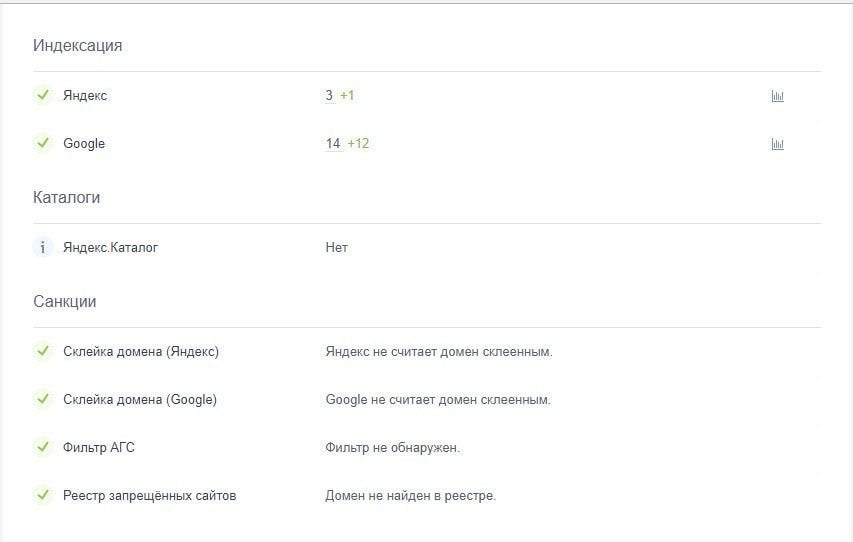Click the checkmark for Склейка домена (Google)
Viewport: 853px width, 542px height.
[x=43, y=399]
